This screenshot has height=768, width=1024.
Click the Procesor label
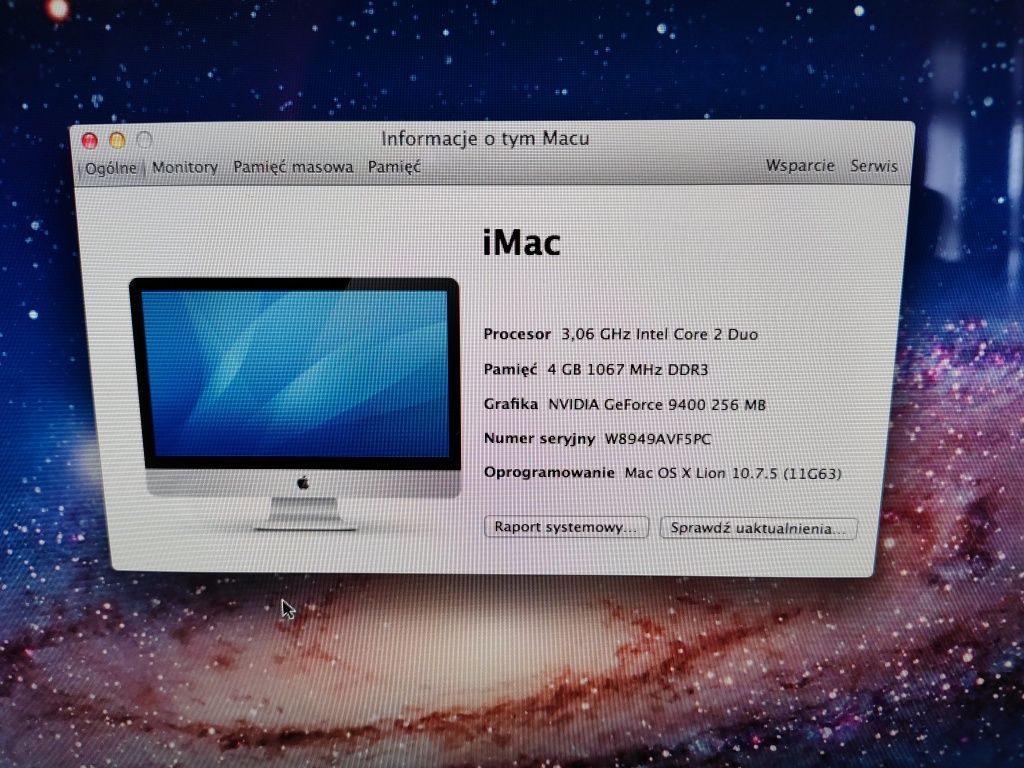tap(517, 334)
